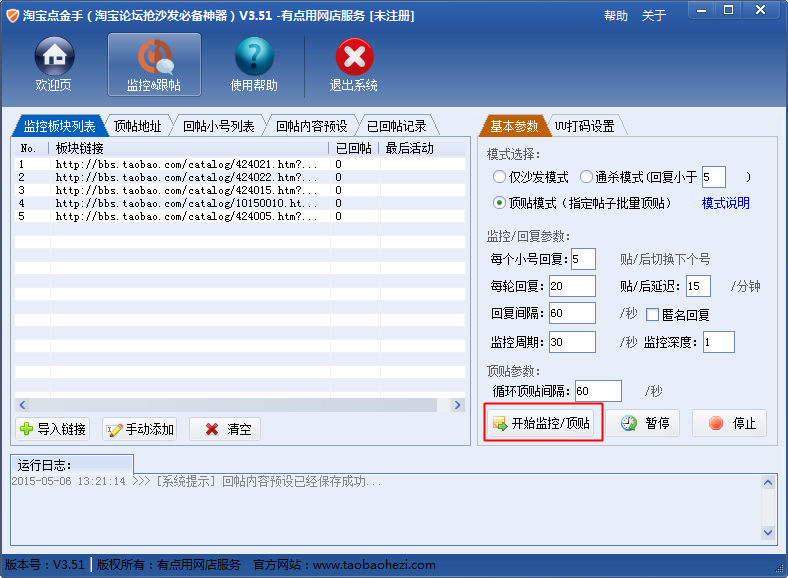Image resolution: width=788 pixels, height=578 pixels.
Task: Close the application window
Action: tap(761, 10)
